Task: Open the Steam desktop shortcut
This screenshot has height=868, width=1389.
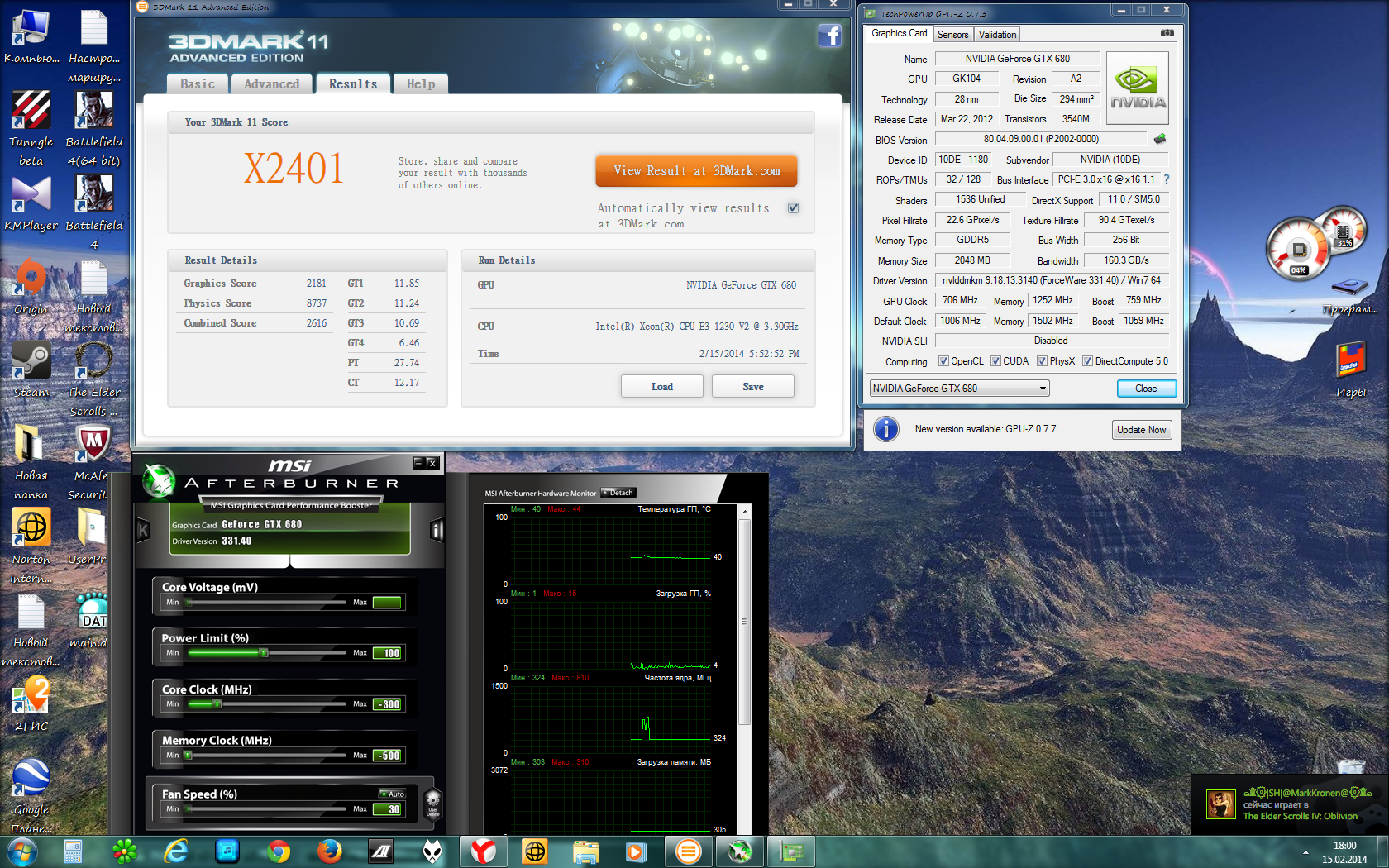Action: point(31,369)
